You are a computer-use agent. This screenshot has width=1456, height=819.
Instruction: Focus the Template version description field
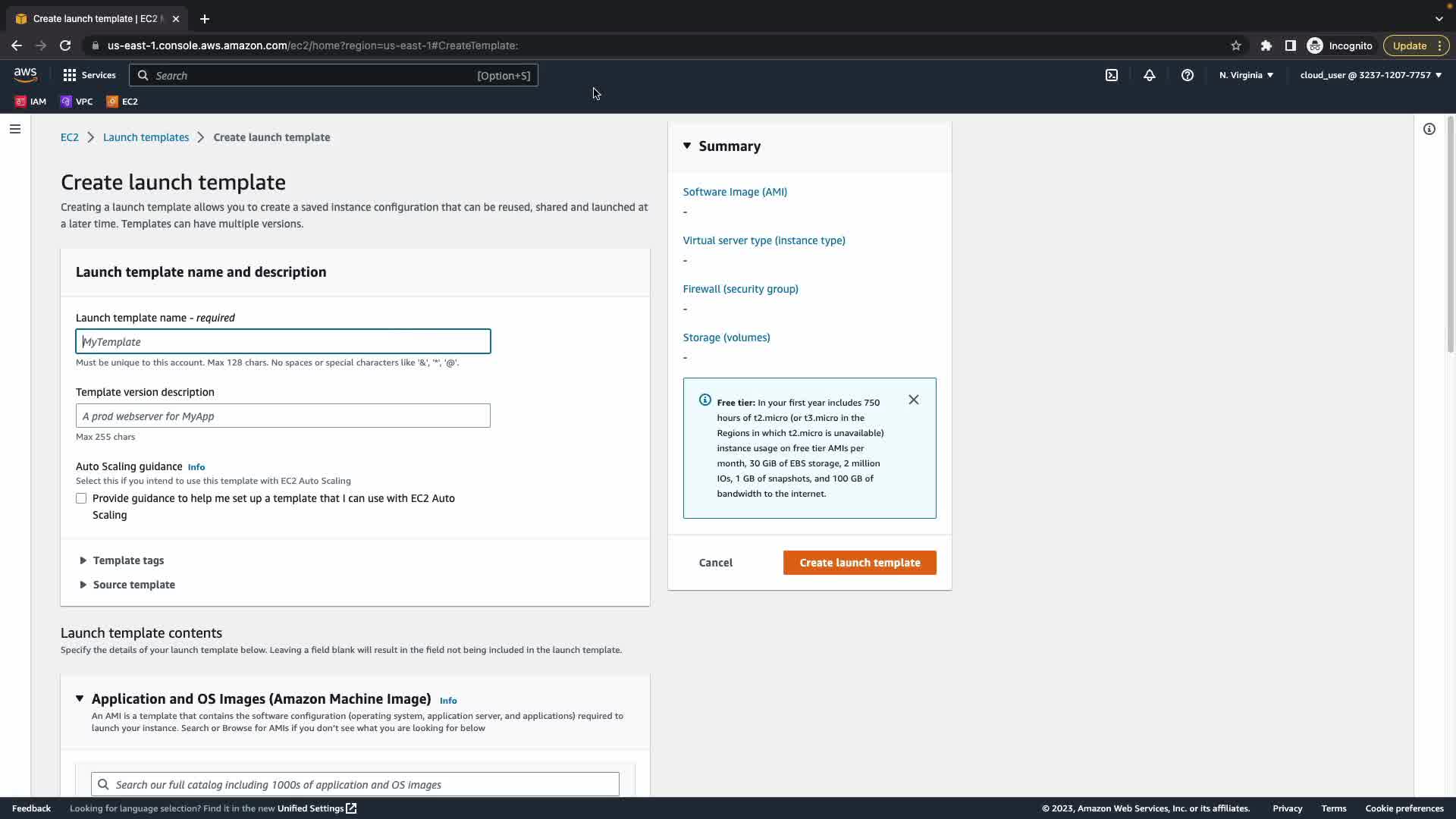click(283, 416)
